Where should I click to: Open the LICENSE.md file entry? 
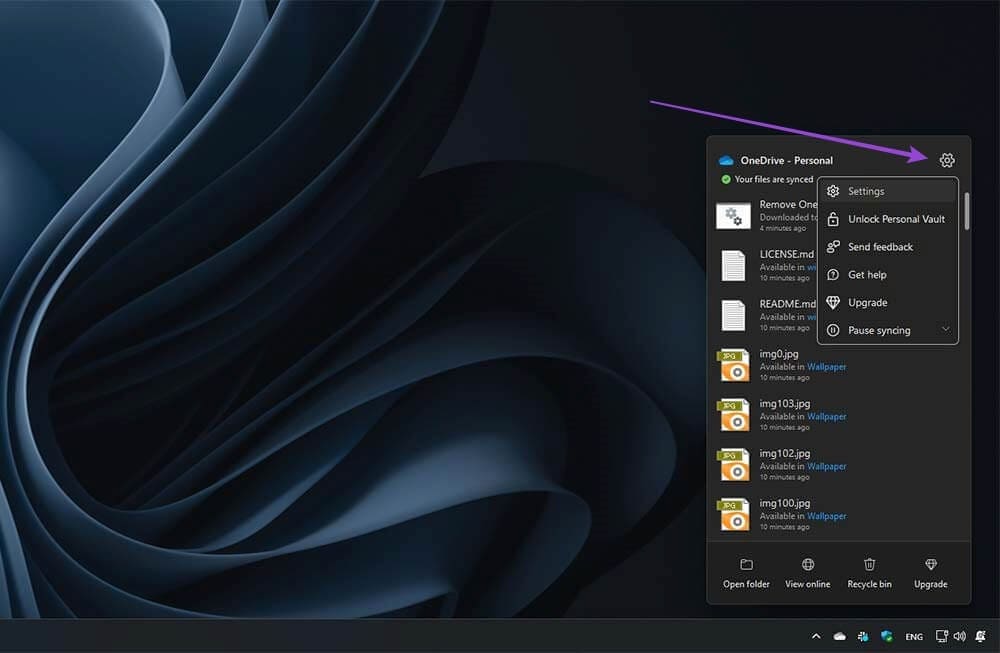(x=766, y=265)
